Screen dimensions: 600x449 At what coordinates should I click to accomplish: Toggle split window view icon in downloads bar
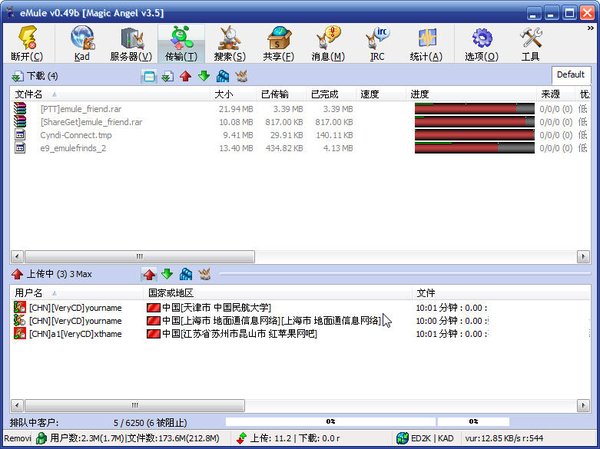coord(149,77)
